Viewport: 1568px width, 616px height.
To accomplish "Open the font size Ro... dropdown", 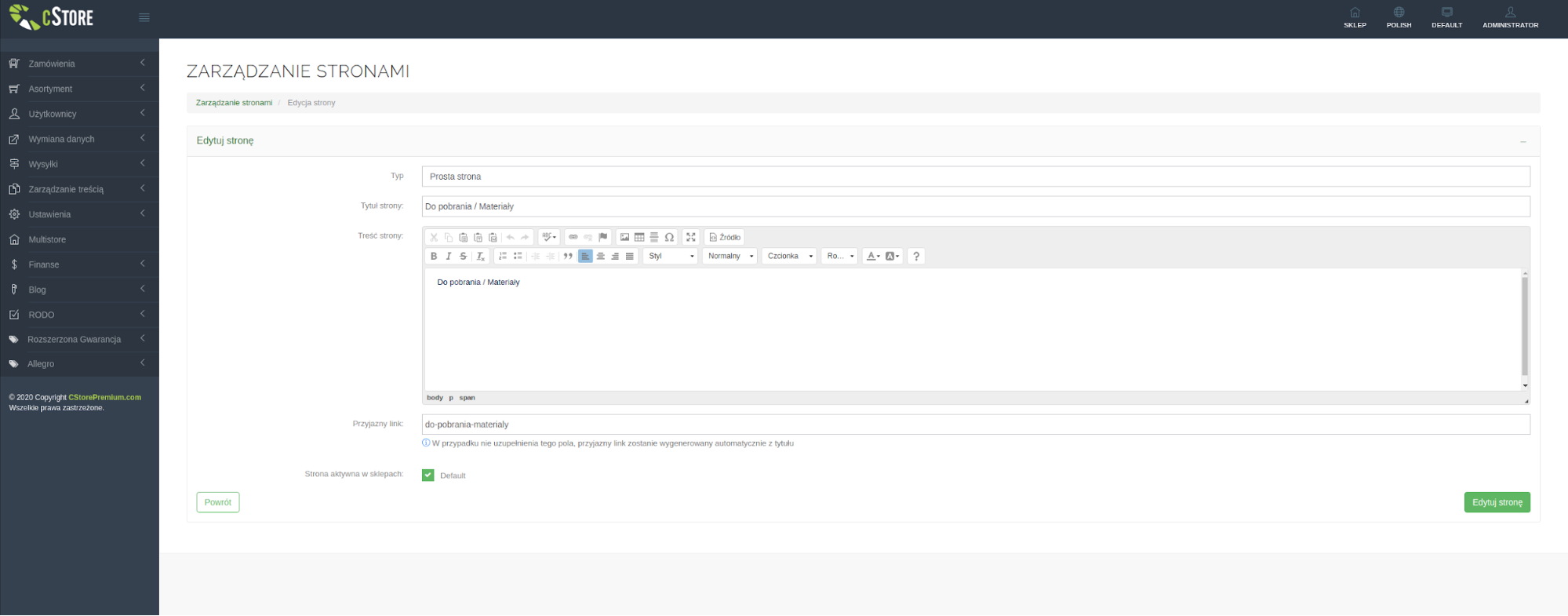I will click(839, 256).
